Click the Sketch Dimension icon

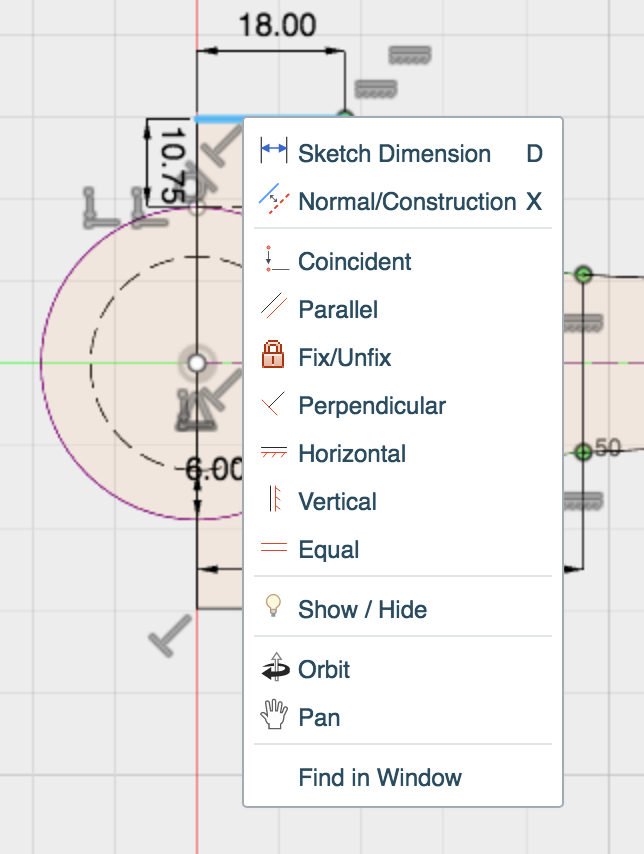pos(273,153)
